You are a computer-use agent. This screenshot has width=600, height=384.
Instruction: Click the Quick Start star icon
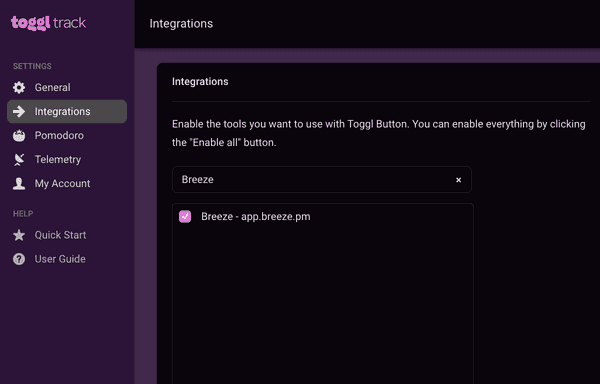[x=19, y=235]
